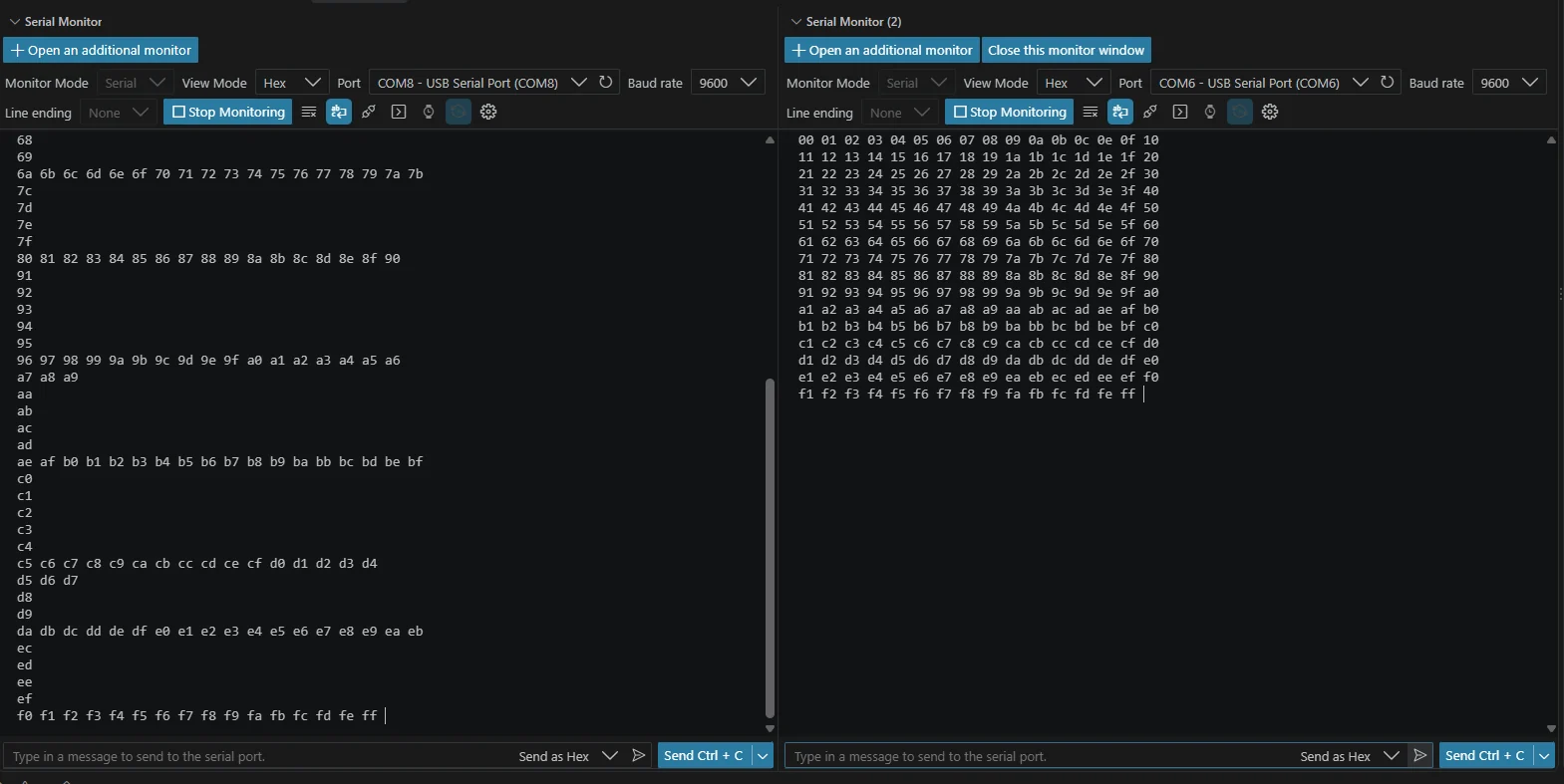1564x784 pixels.
Task: Refresh the COM8 port list
Action: point(606,82)
